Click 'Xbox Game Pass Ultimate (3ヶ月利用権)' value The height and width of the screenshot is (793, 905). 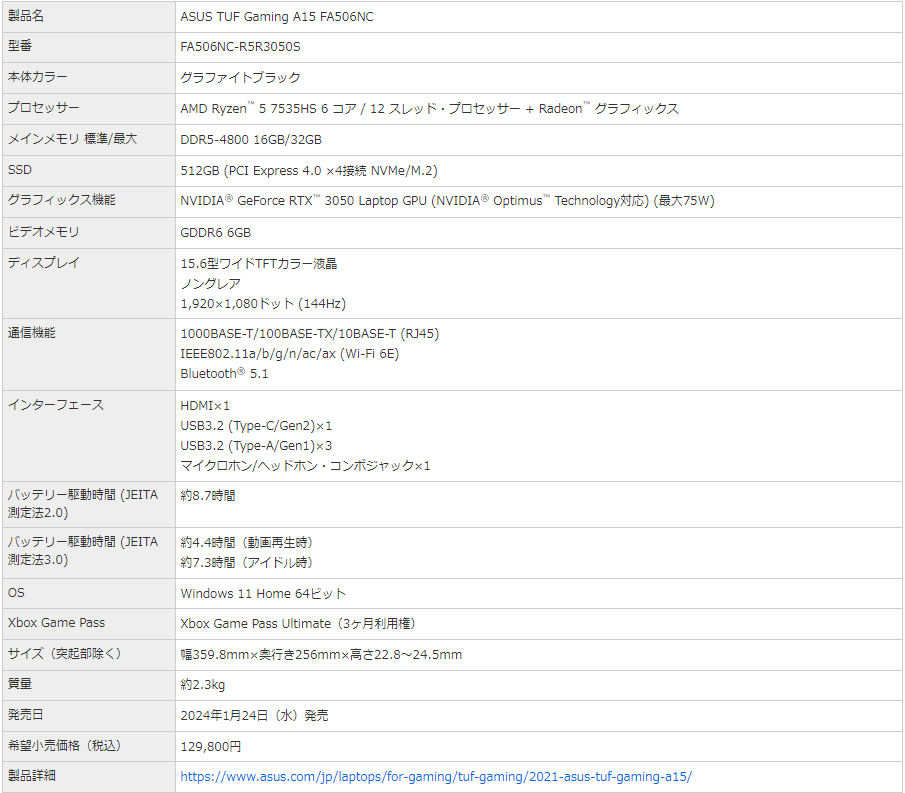[298, 624]
